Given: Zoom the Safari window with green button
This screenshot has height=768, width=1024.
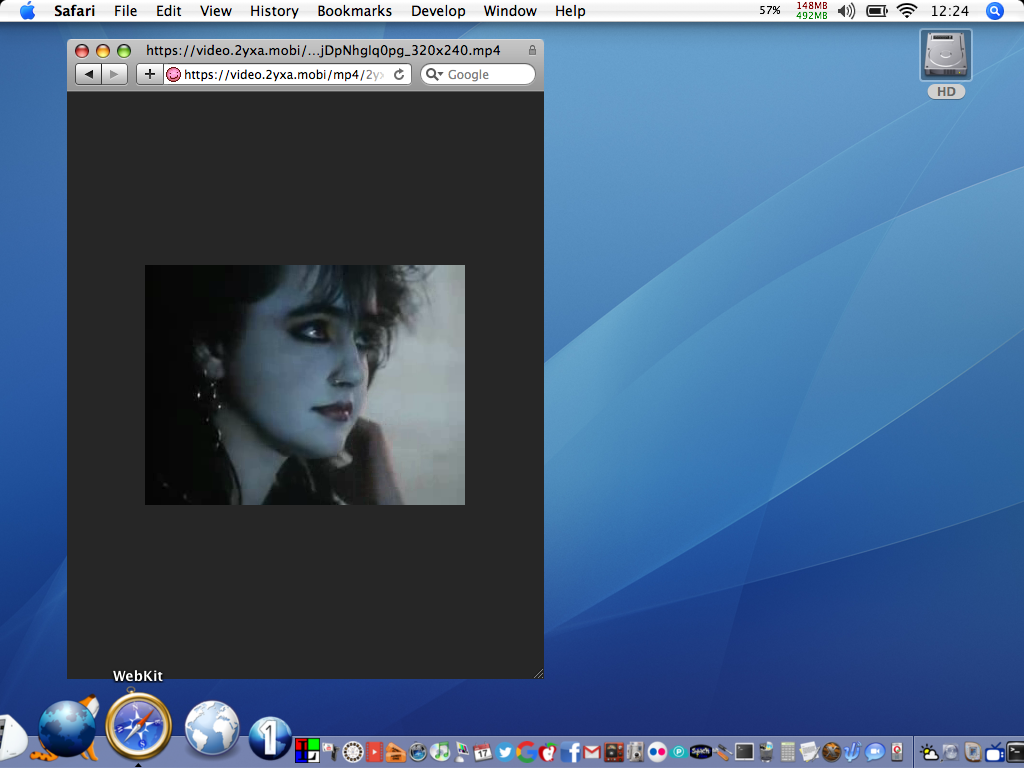Looking at the screenshot, I should tap(123, 51).
